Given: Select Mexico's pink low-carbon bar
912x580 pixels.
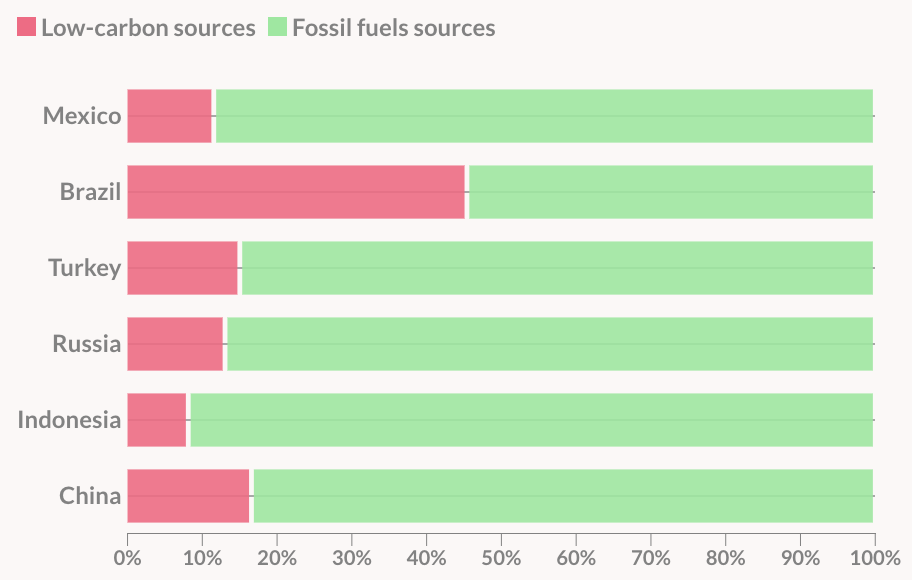Looking at the screenshot, I should (169, 116).
